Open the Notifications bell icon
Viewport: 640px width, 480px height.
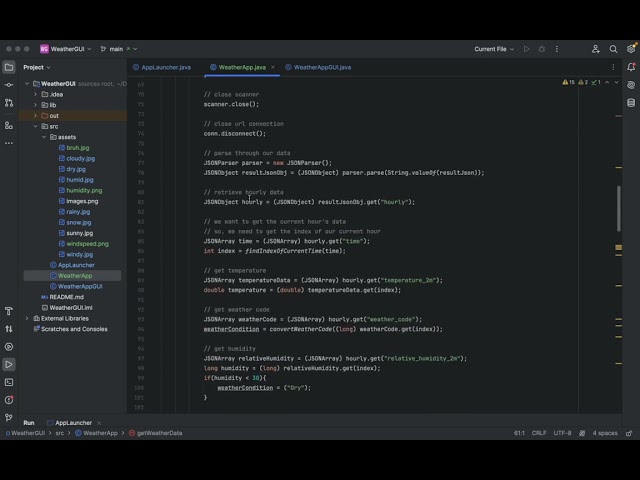point(631,67)
